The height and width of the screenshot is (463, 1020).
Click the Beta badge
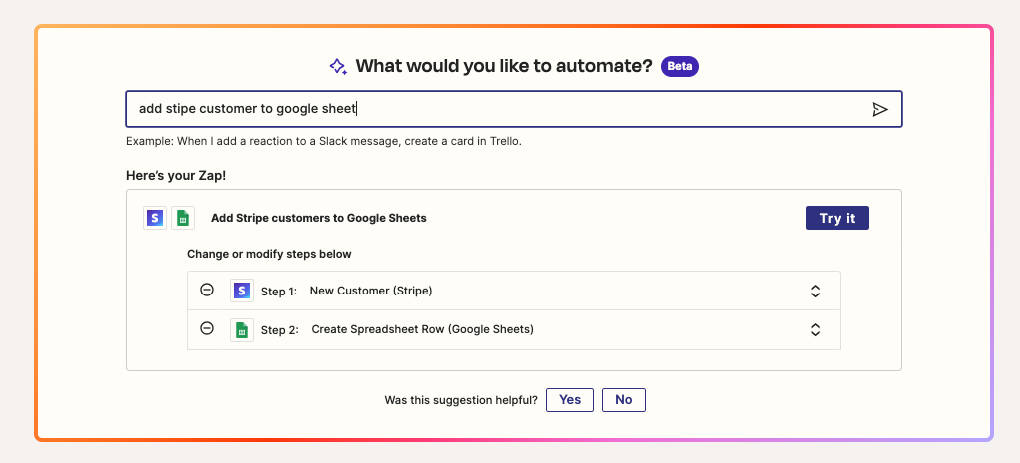[680, 67]
